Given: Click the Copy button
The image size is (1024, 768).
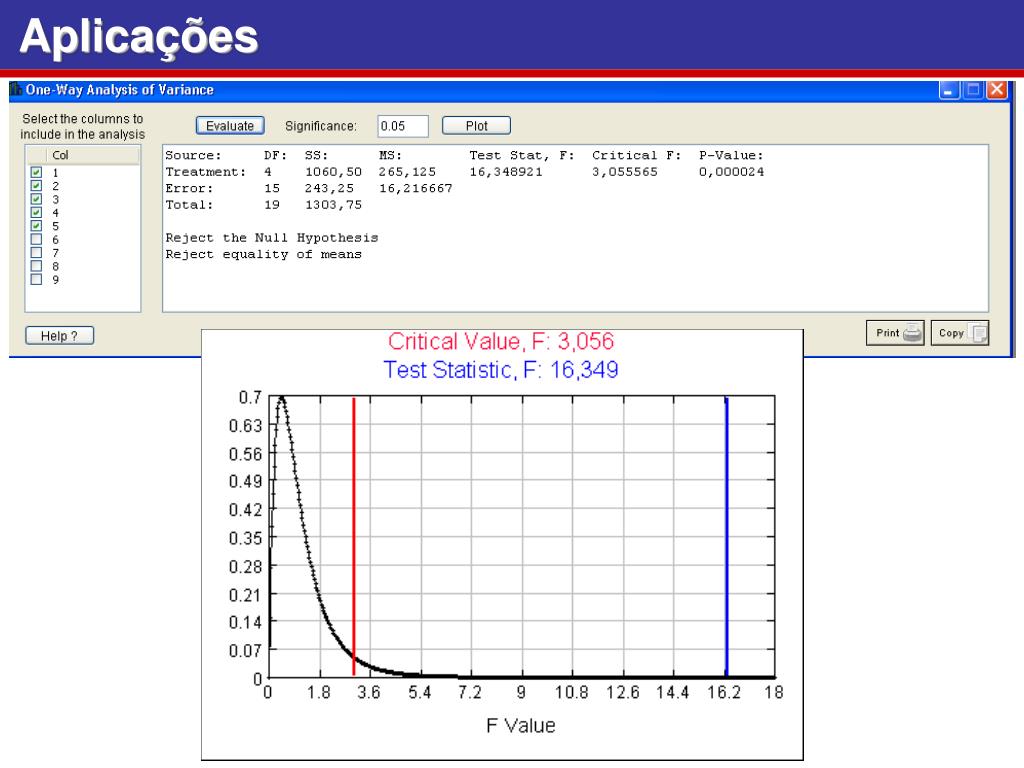Looking at the screenshot, I should click(959, 333).
